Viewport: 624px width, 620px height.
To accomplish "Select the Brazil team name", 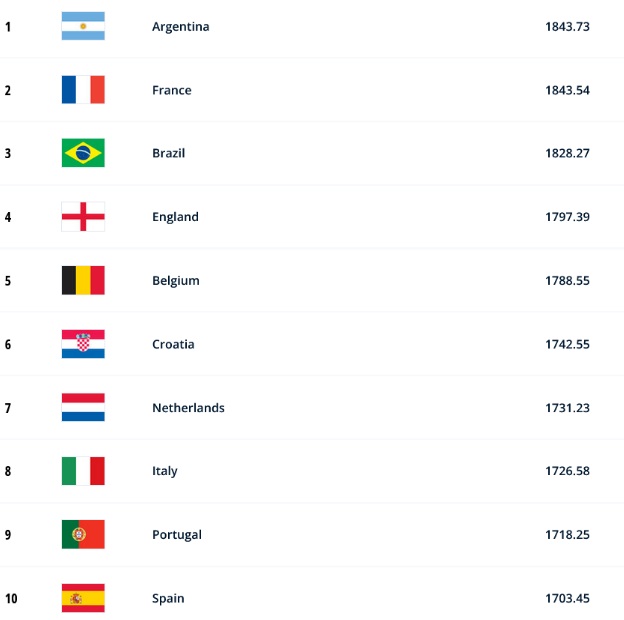I will coord(169,153).
